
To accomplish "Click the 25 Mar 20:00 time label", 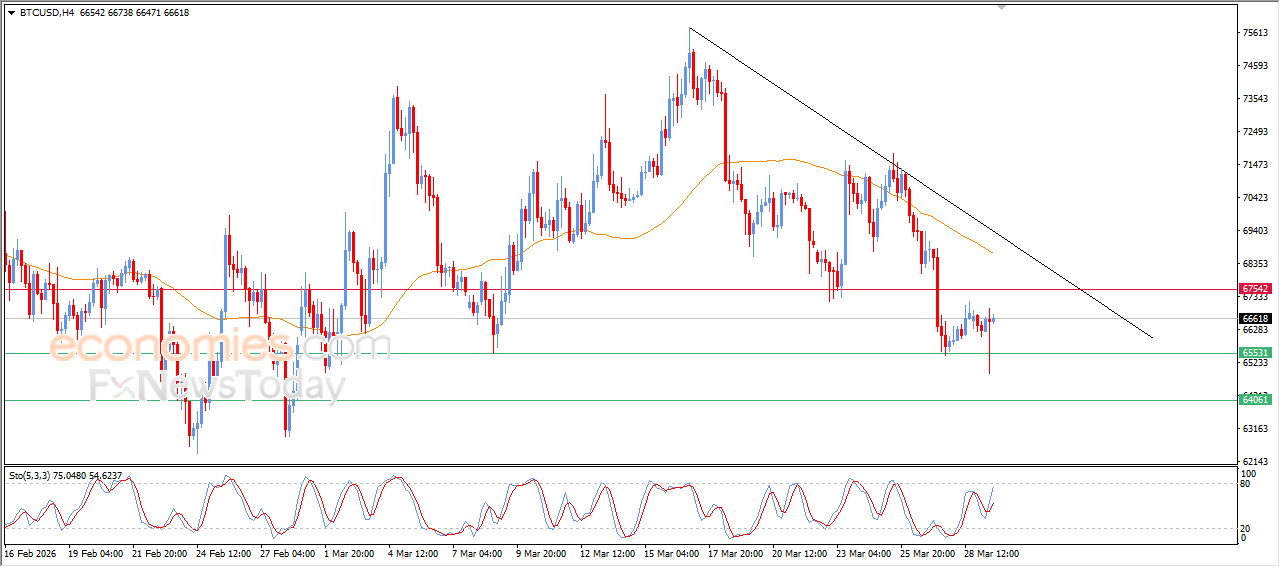I will click(x=927, y=553).
